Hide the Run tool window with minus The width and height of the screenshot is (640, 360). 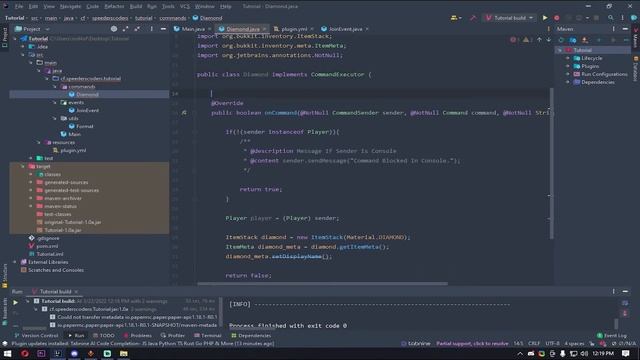[x=625, y=291]
